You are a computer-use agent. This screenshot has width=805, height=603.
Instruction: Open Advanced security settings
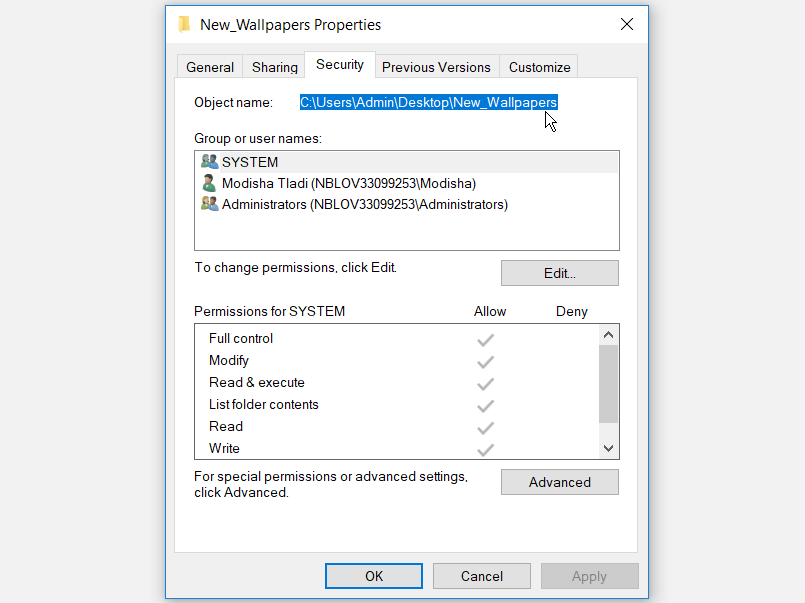[x=559, y=482]
